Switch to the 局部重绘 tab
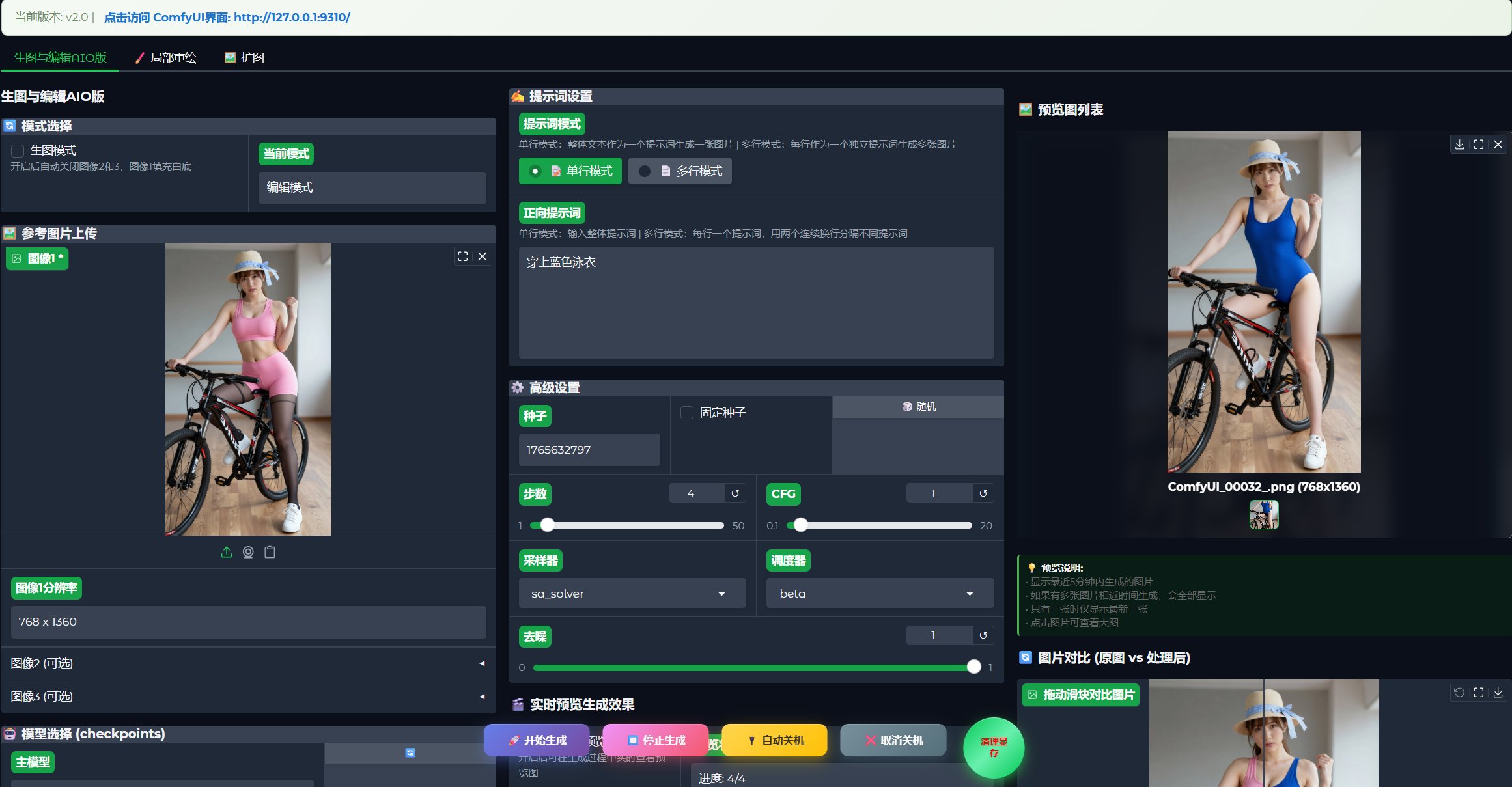Screen dimensions: 1512x787 [166, 58]
